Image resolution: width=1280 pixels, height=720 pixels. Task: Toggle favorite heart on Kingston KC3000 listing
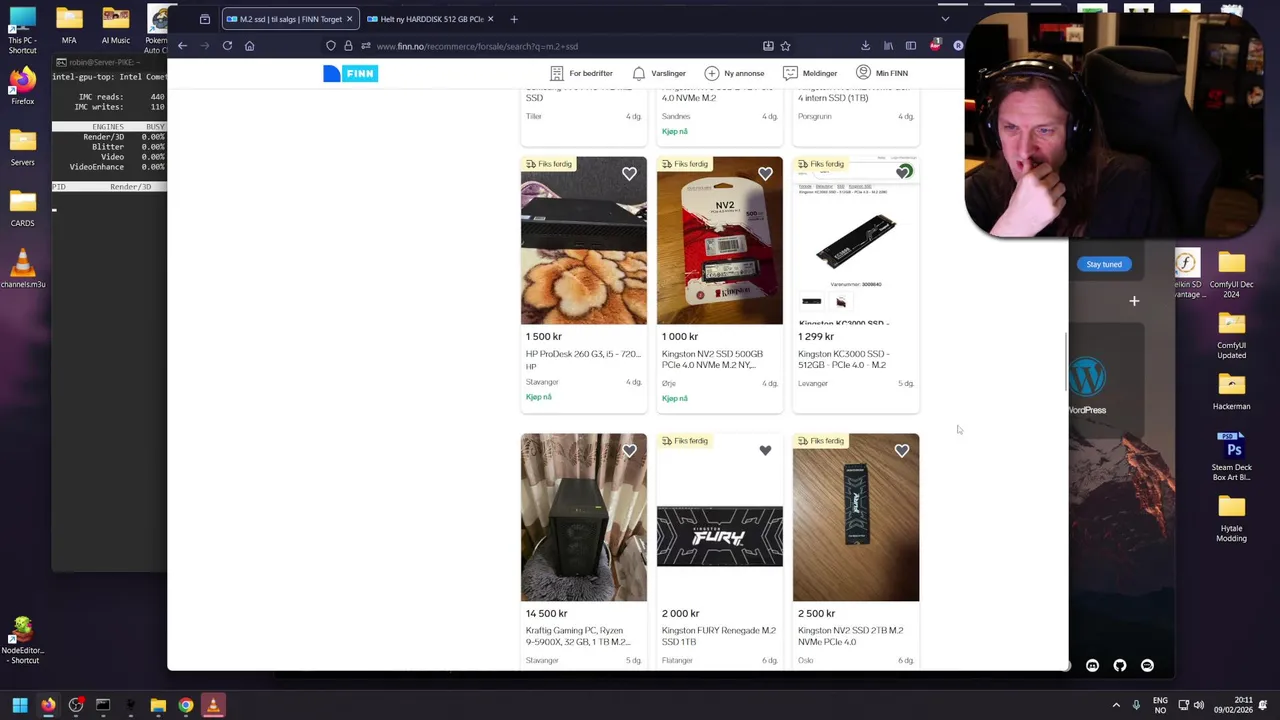point(903,172)
